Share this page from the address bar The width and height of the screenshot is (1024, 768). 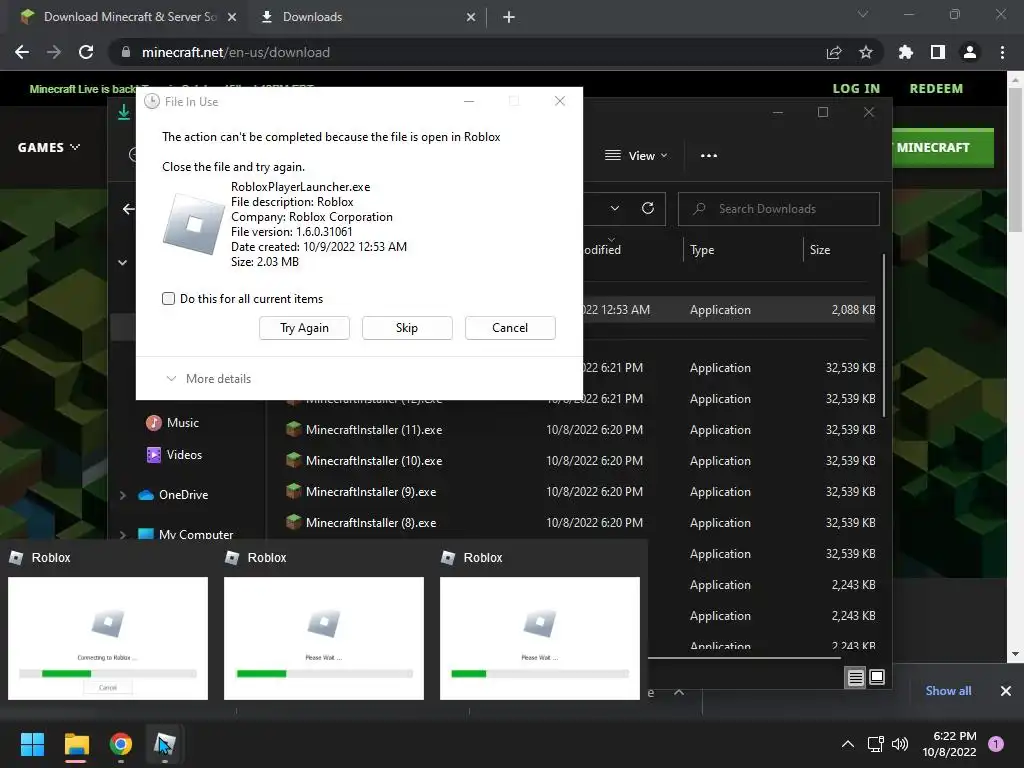[x=834, y=52]
